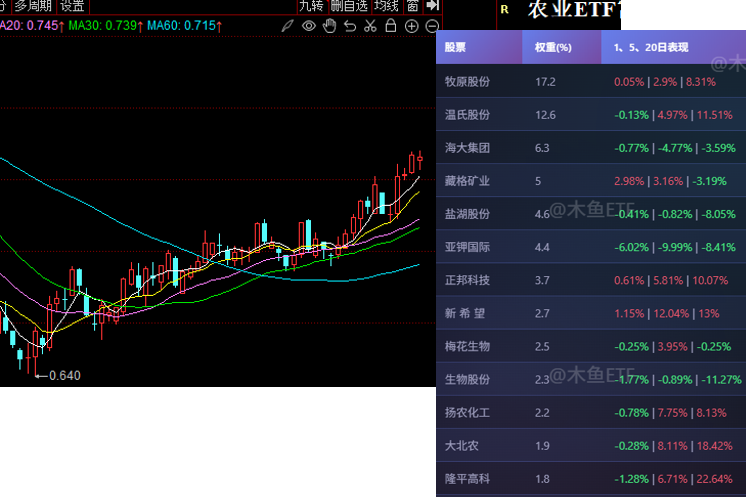746x497 pixels.
Task: Click 牧原股份 performance 0.05% | 2.9% | 8.31%
Action: 665,82
